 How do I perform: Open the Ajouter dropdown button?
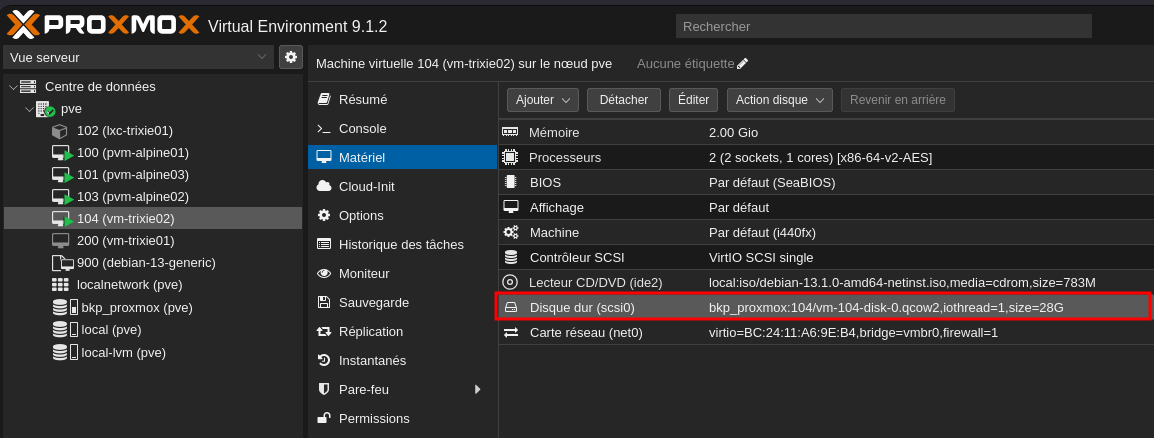(543, 100)
